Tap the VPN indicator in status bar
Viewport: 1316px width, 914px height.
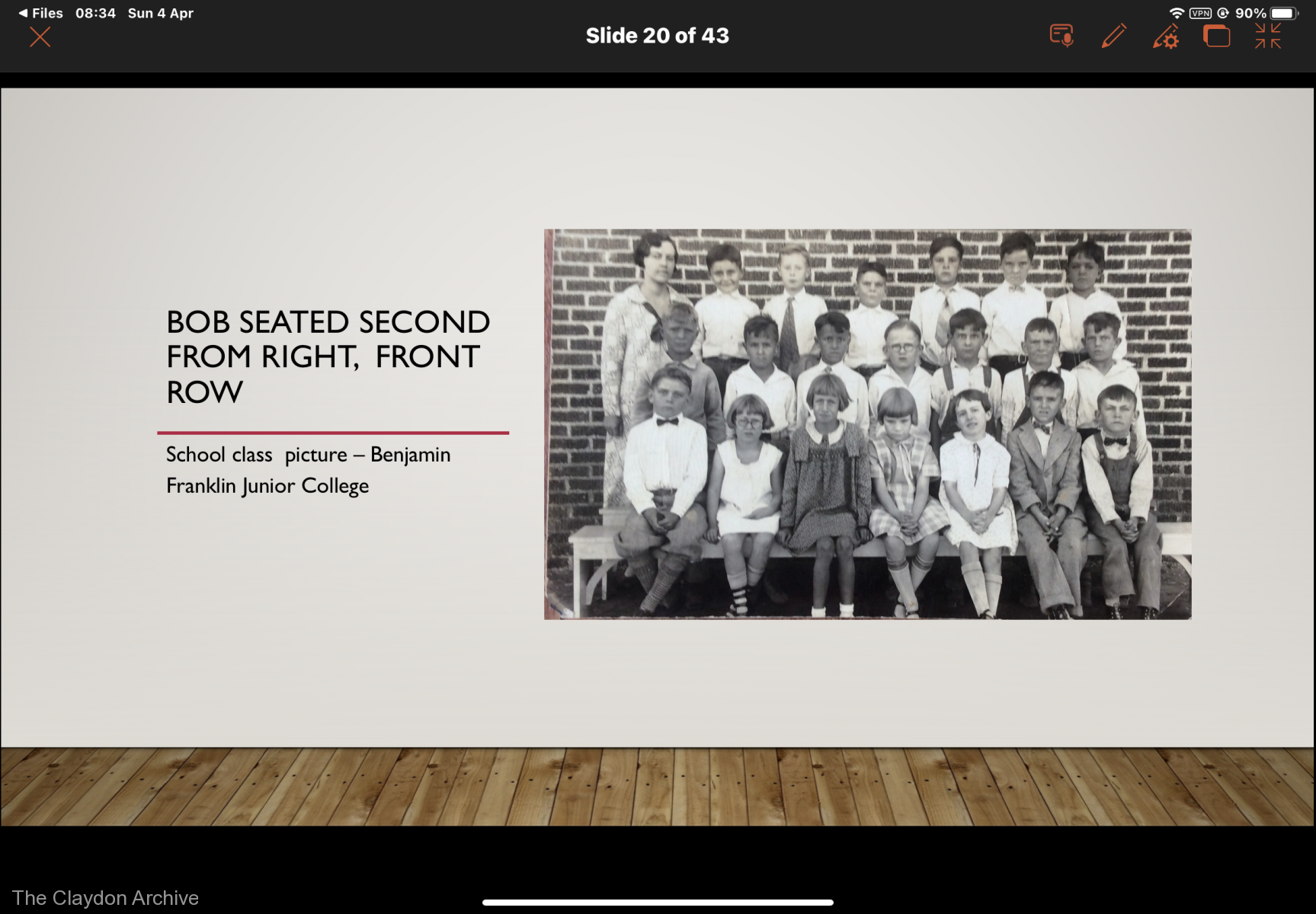[1200, 13]
